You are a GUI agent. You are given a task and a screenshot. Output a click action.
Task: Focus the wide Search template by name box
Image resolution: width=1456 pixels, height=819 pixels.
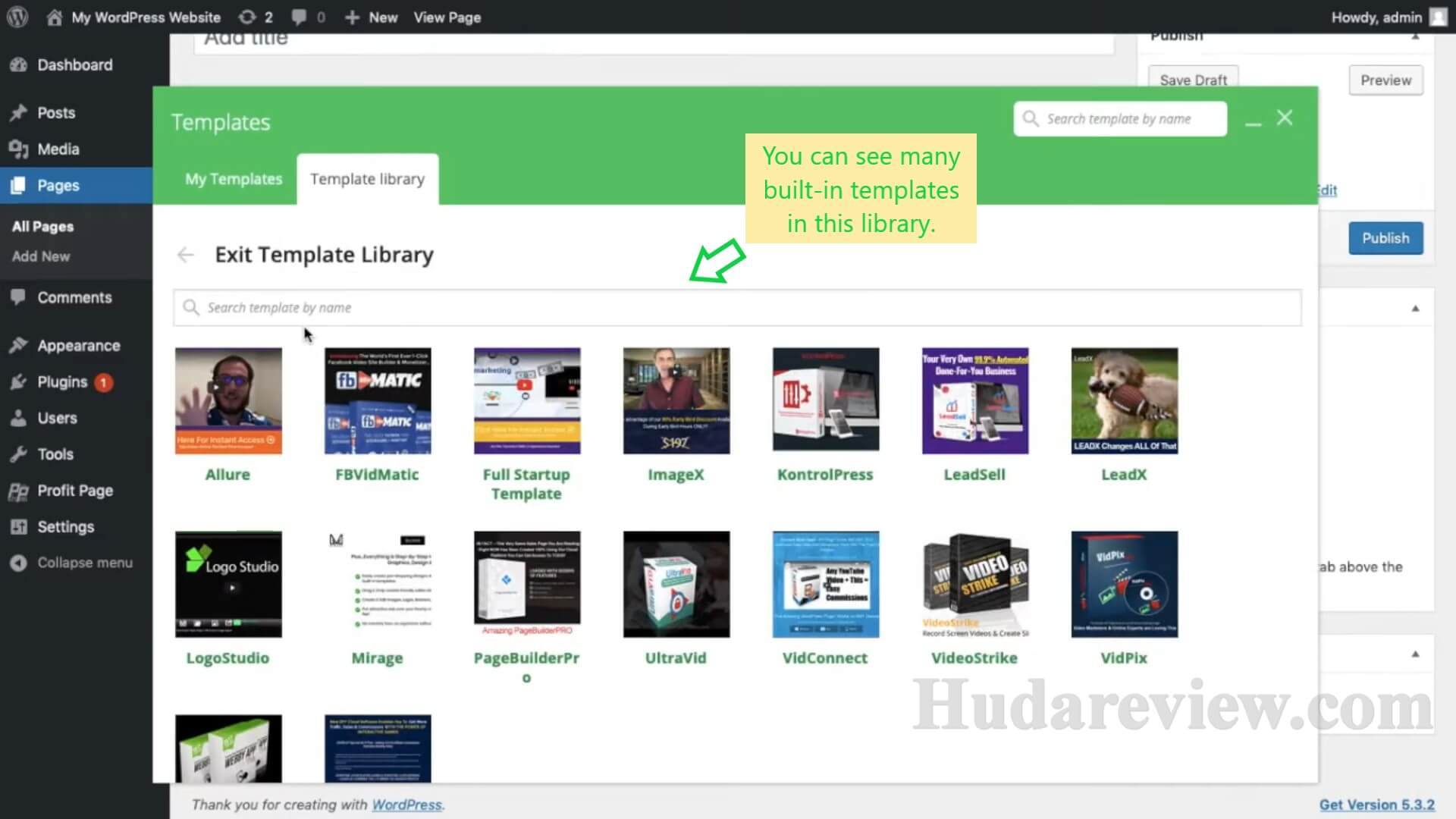(x=737, y=308)
